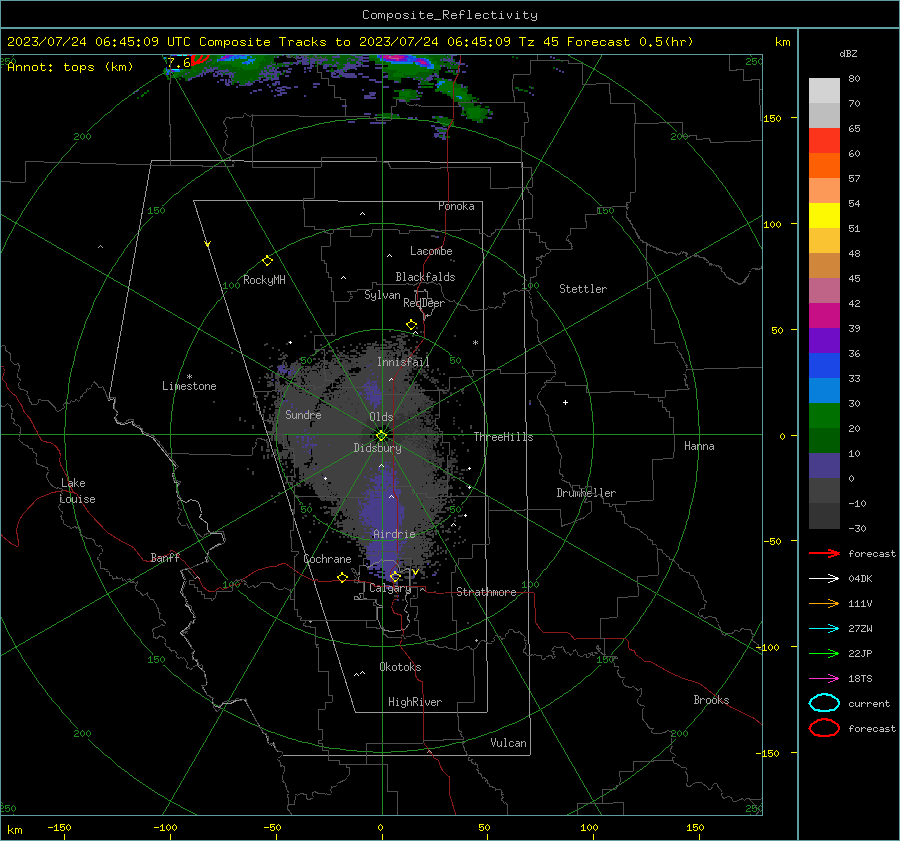Image resolution: width=900 pixels, height=841 pixels.
Task: Select the 65 dBZ red color swatch
Action: (824, 141)
